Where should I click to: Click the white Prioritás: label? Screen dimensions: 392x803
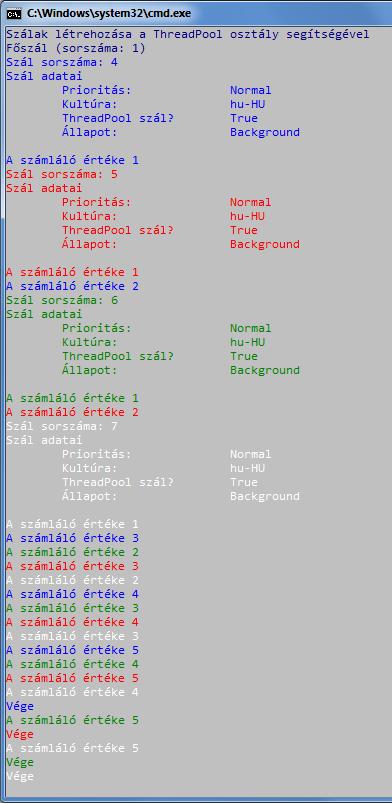pos(97,455)
